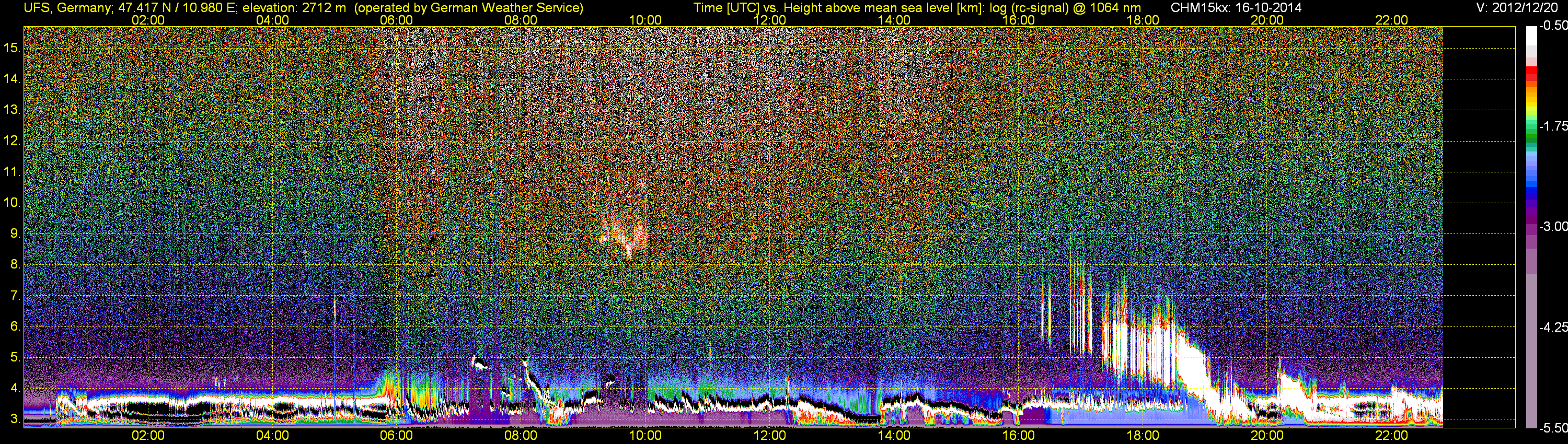Viewport: 1568px width, 444px height.
Task: Click the black no-data block after 22:00
Action: click(1479, 226)
